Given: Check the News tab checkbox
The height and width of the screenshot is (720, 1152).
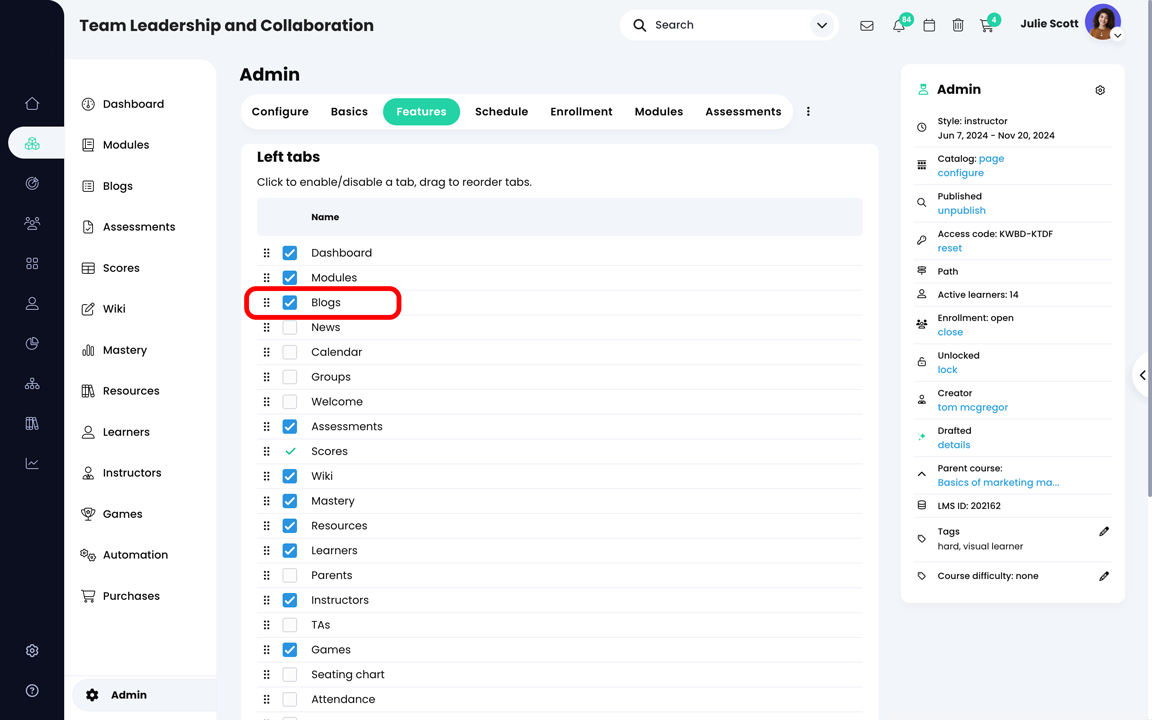Looking at the screenshot, I should coord(289,327).
